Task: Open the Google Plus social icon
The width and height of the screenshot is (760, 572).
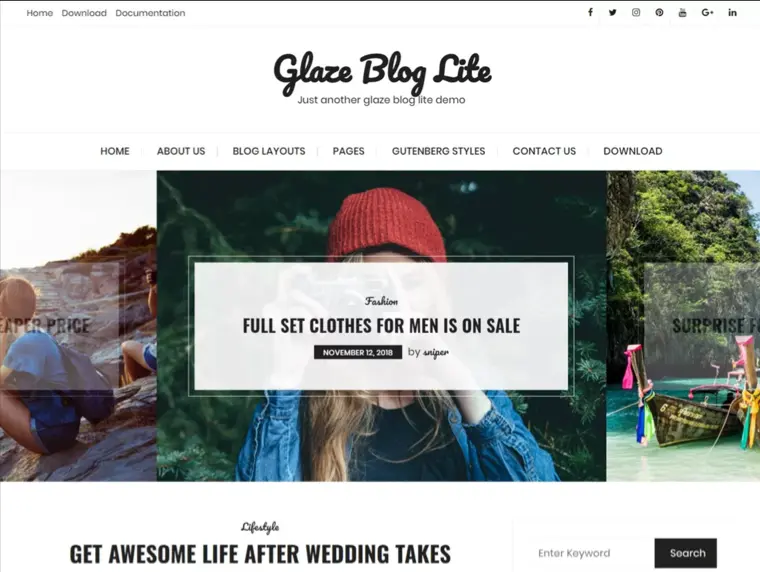Action: (707, 13)
